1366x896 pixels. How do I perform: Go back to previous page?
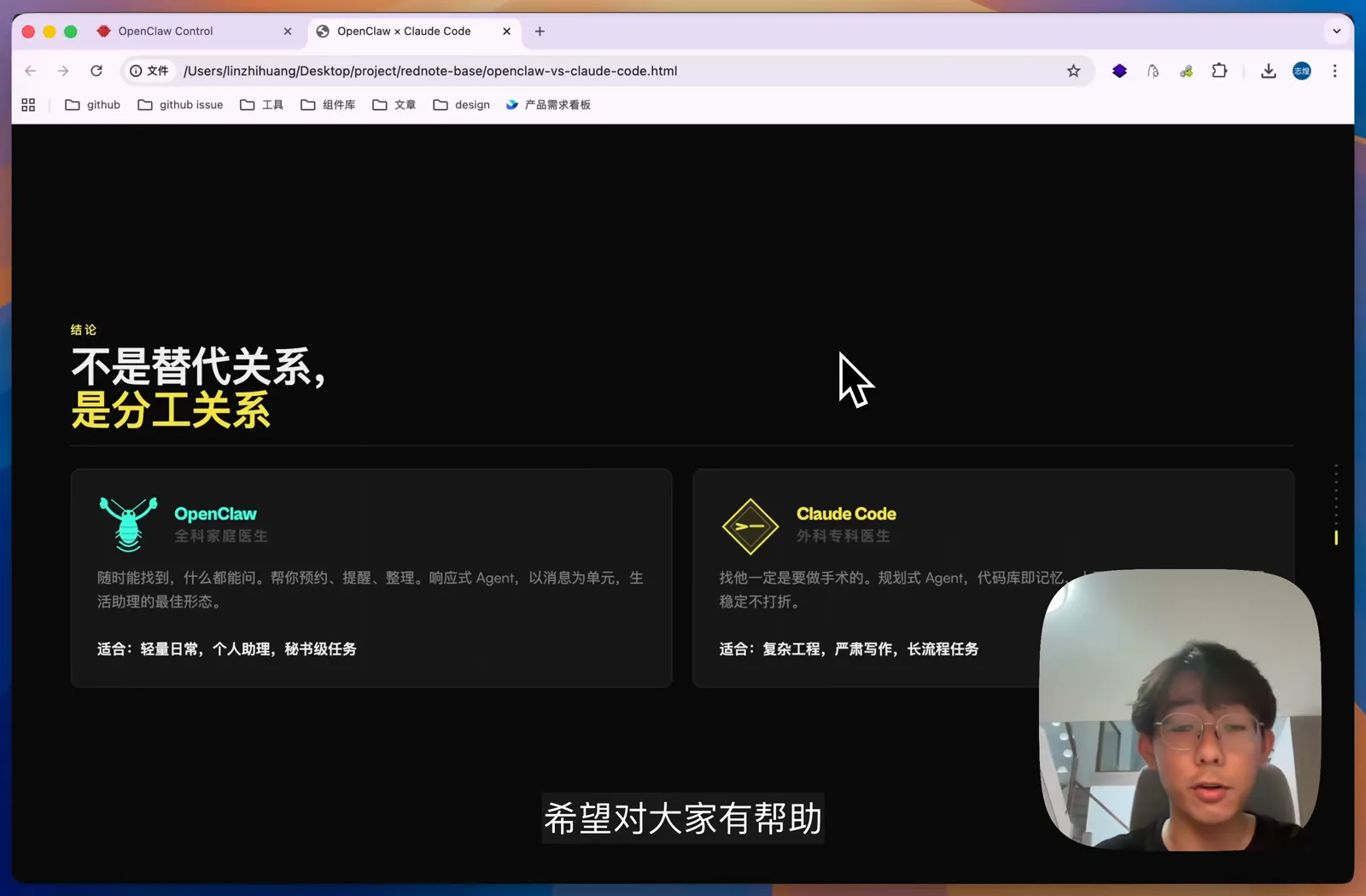click(31, 71)
